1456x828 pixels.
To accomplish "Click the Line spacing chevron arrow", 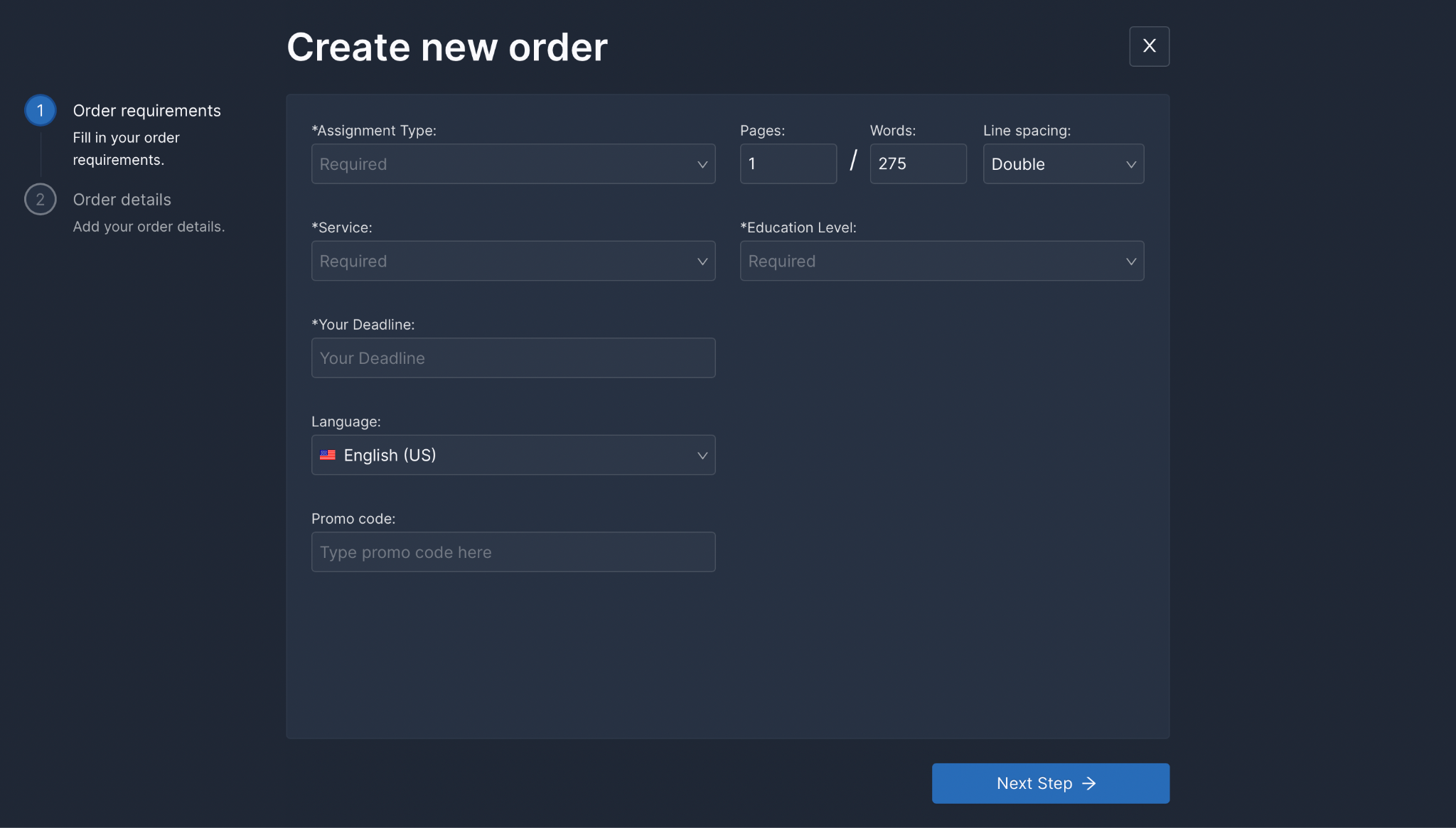I will click(x=1130, y=165).
